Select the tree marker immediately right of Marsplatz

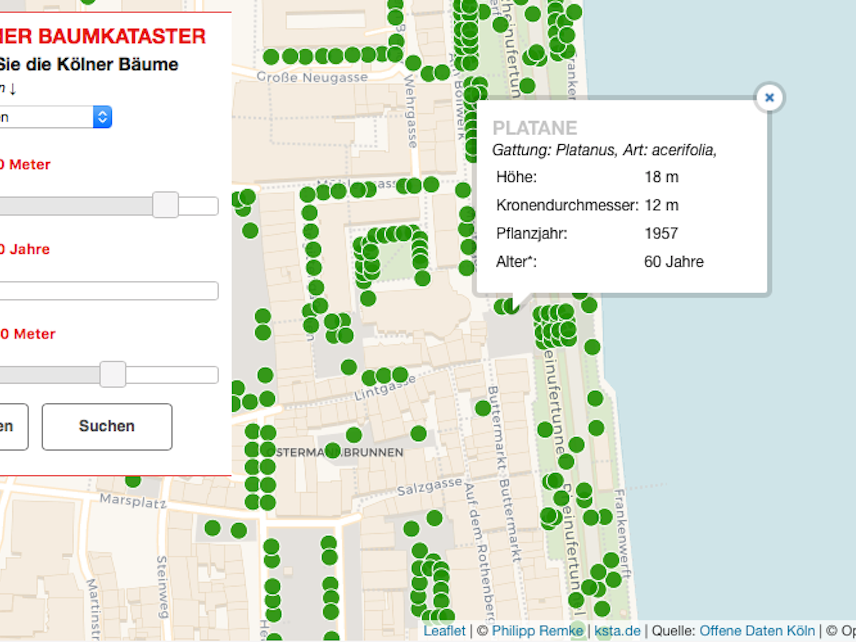click(212, 527)
